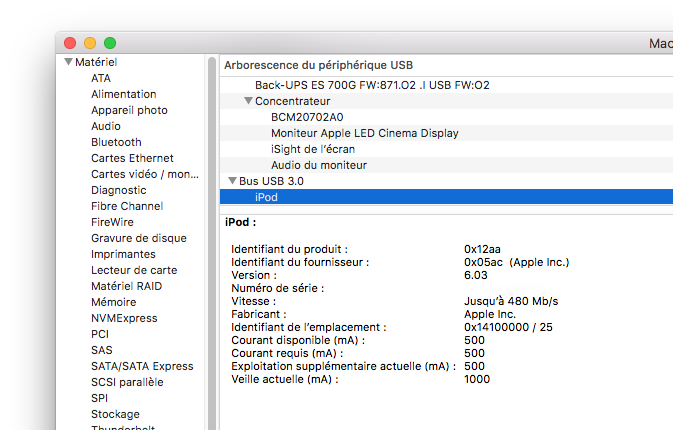Open SATA/SATA Express category

(x=142, y=366)
